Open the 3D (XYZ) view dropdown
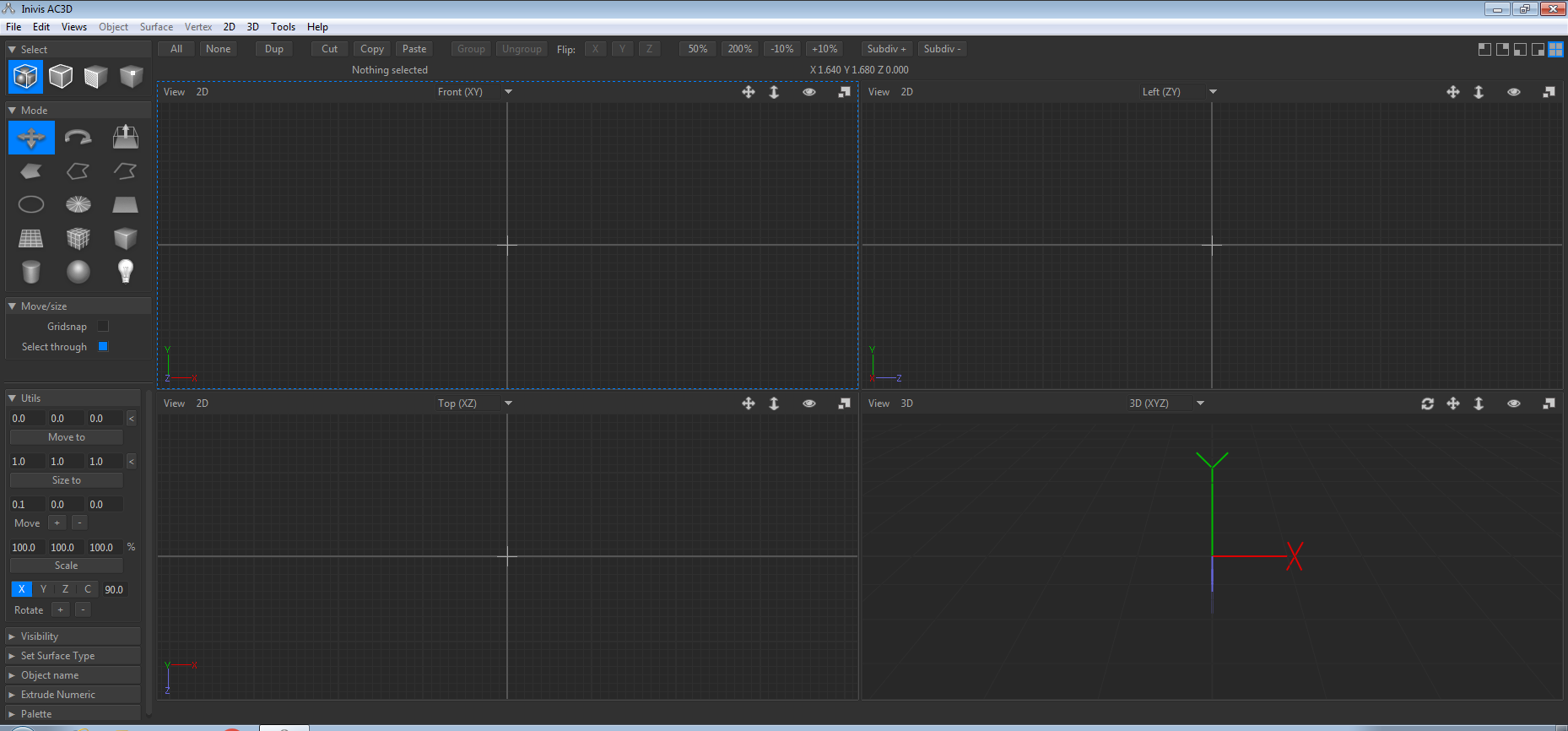 pyautogui.click(x=1200, y=403)
